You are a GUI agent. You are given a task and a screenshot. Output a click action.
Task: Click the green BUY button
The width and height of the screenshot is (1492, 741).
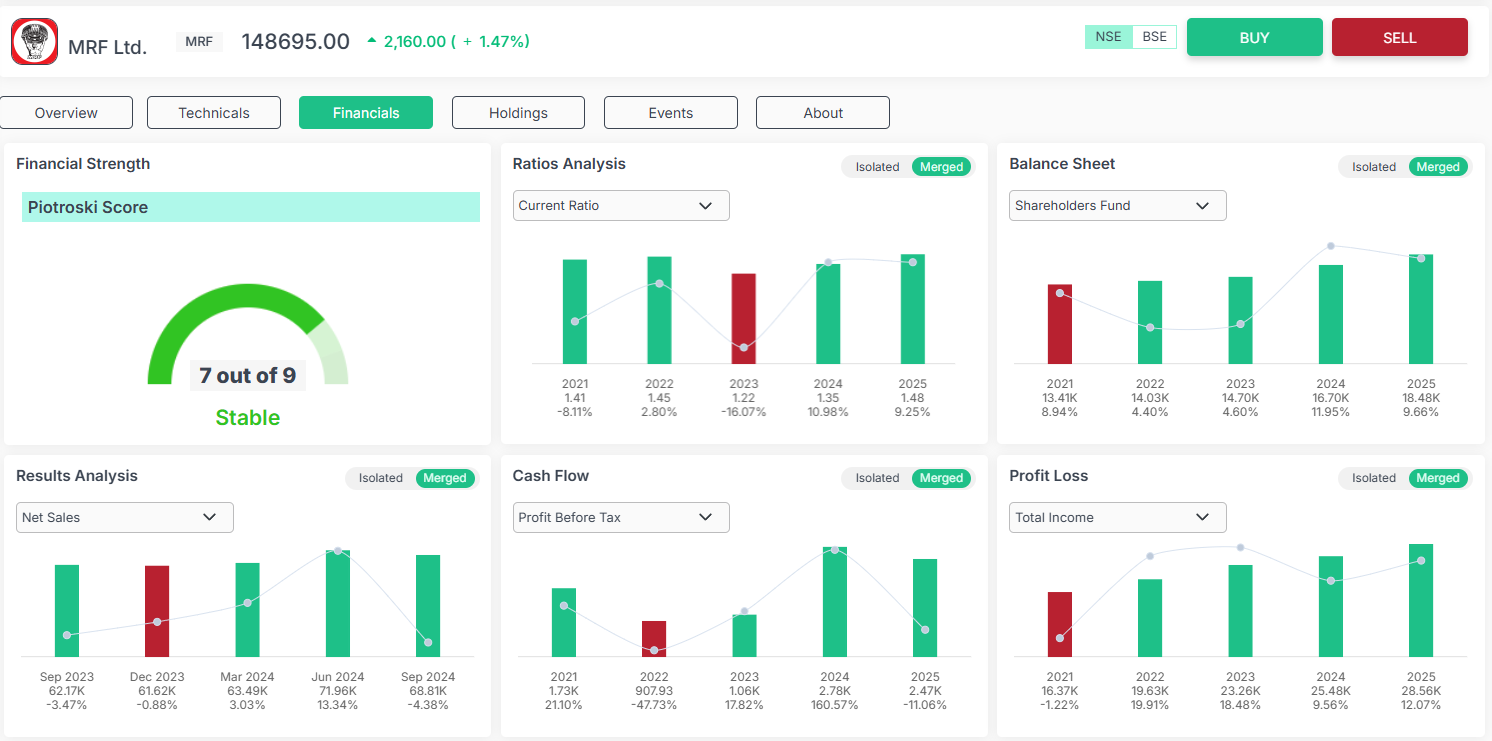click(1254, 38)
